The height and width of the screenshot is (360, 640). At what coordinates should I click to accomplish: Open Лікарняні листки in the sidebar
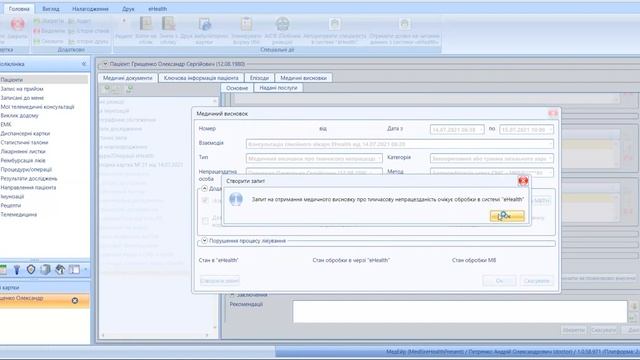pos(23,151)
